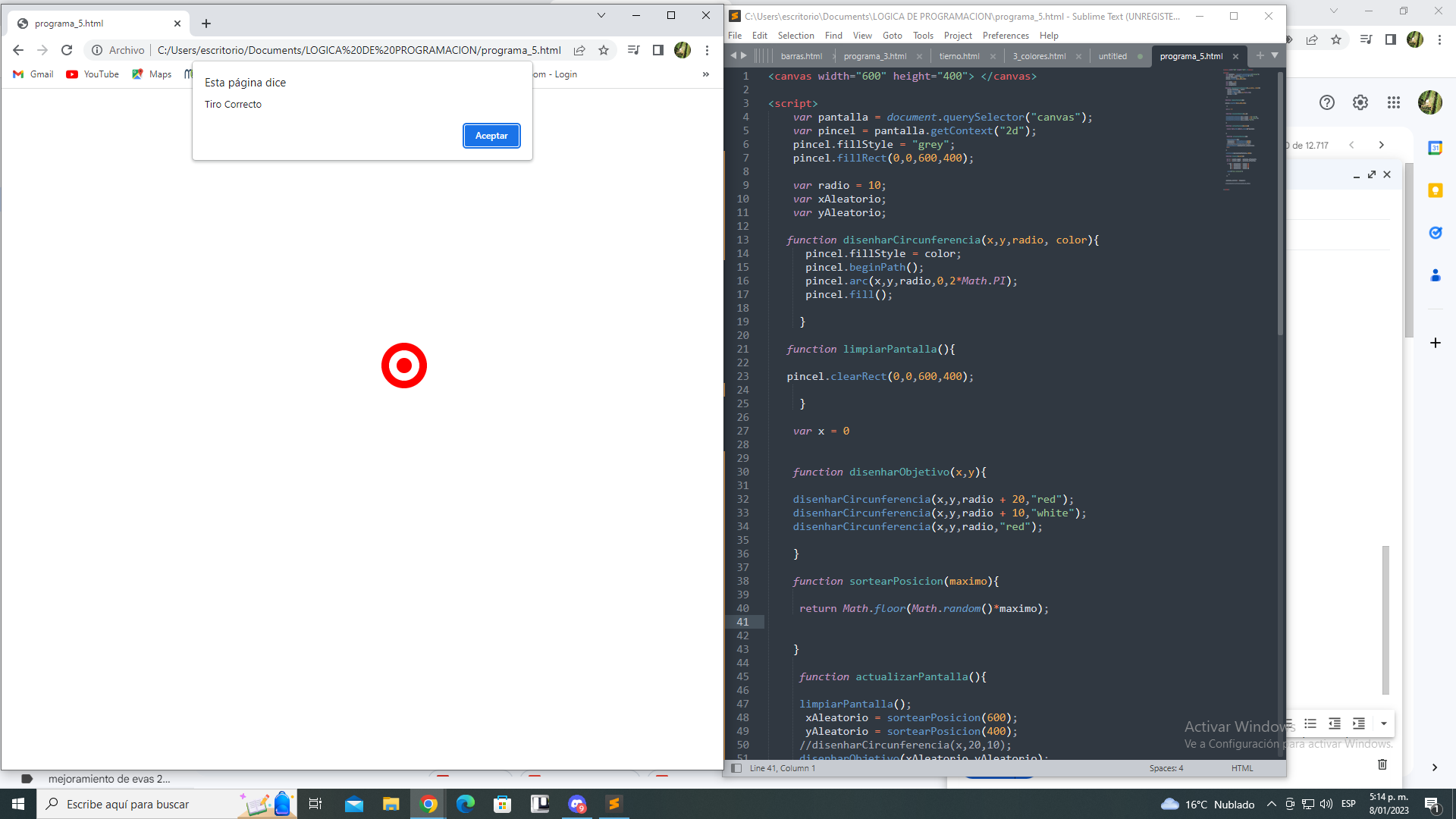
Task: Go to next page arrow in background window
Action: (1381, 145)
